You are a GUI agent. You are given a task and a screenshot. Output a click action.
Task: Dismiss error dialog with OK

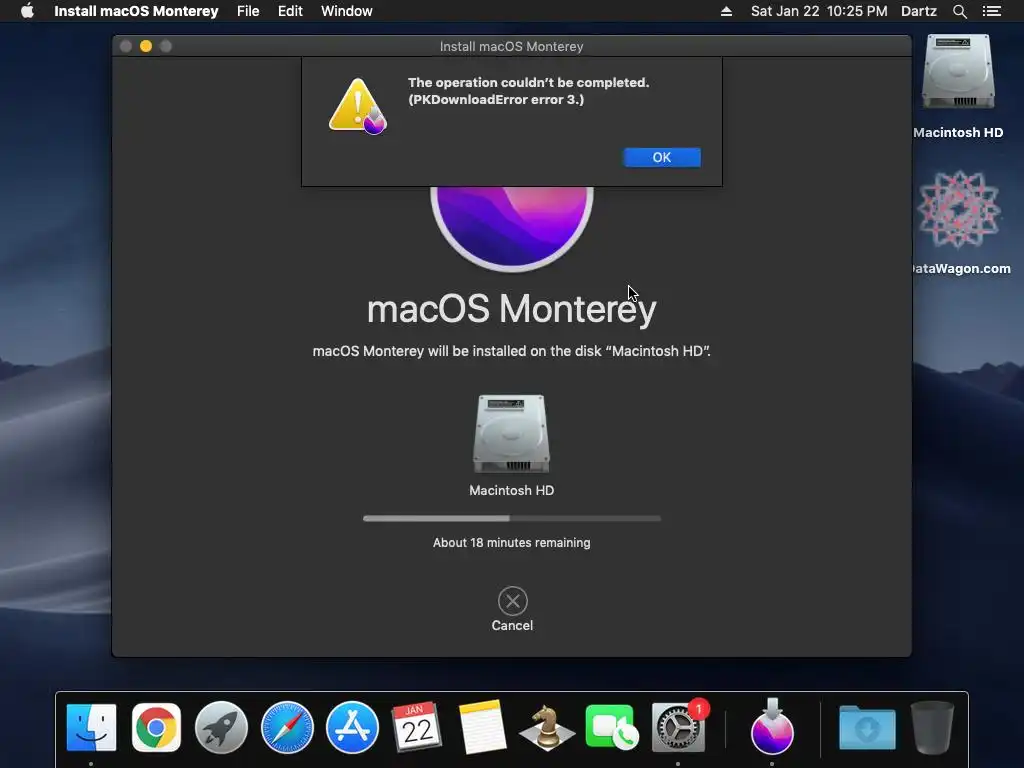(x=662, y=157)
